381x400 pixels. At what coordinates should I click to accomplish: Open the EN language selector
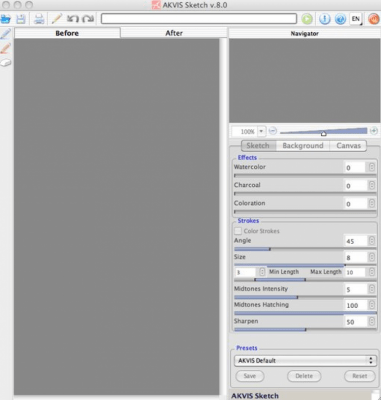[356, 19]
